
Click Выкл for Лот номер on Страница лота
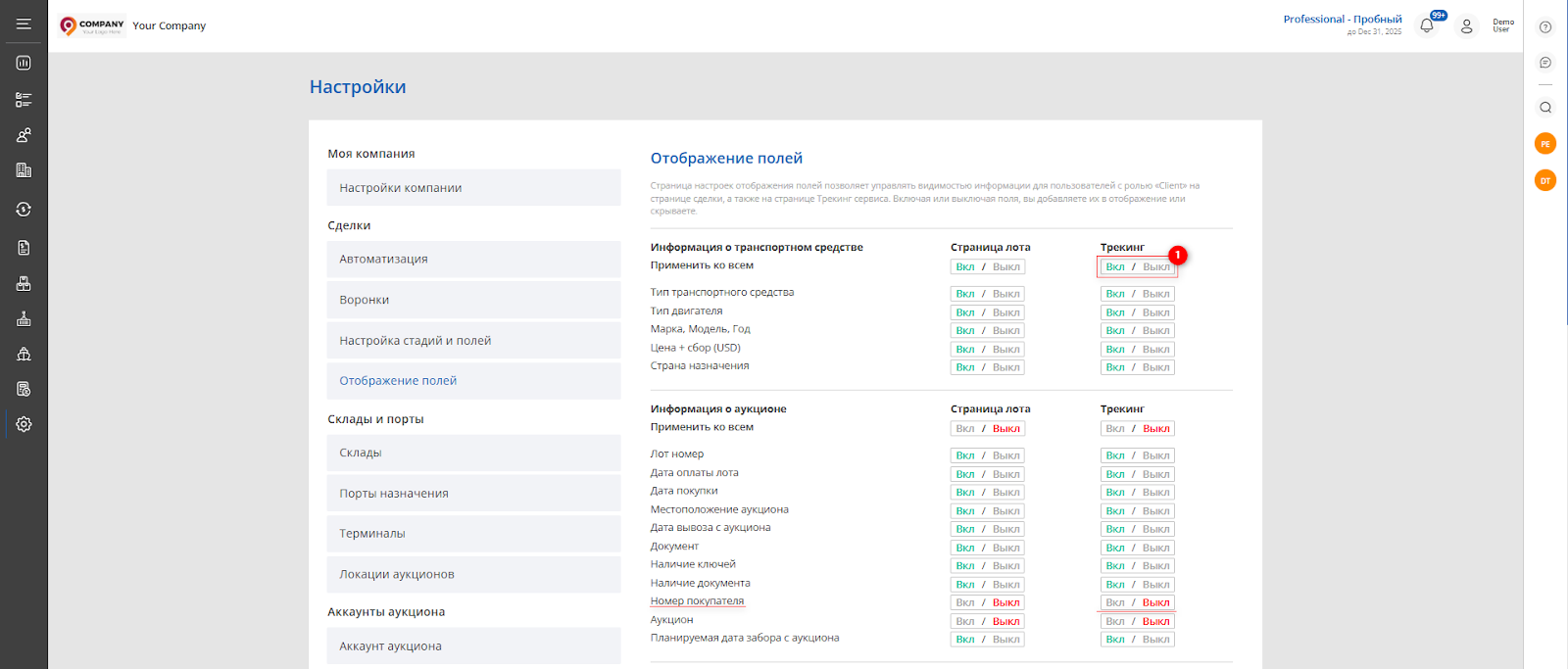click(1006, 455)
